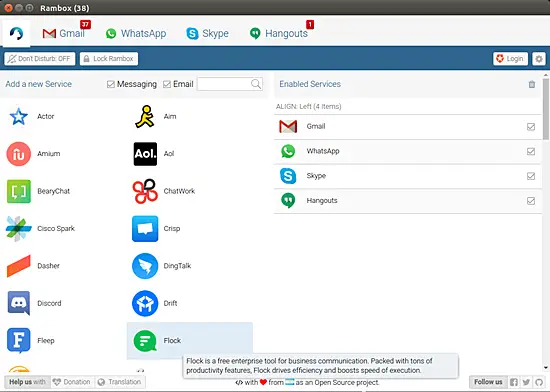Add the Aol service icon

tap(145, 154)
